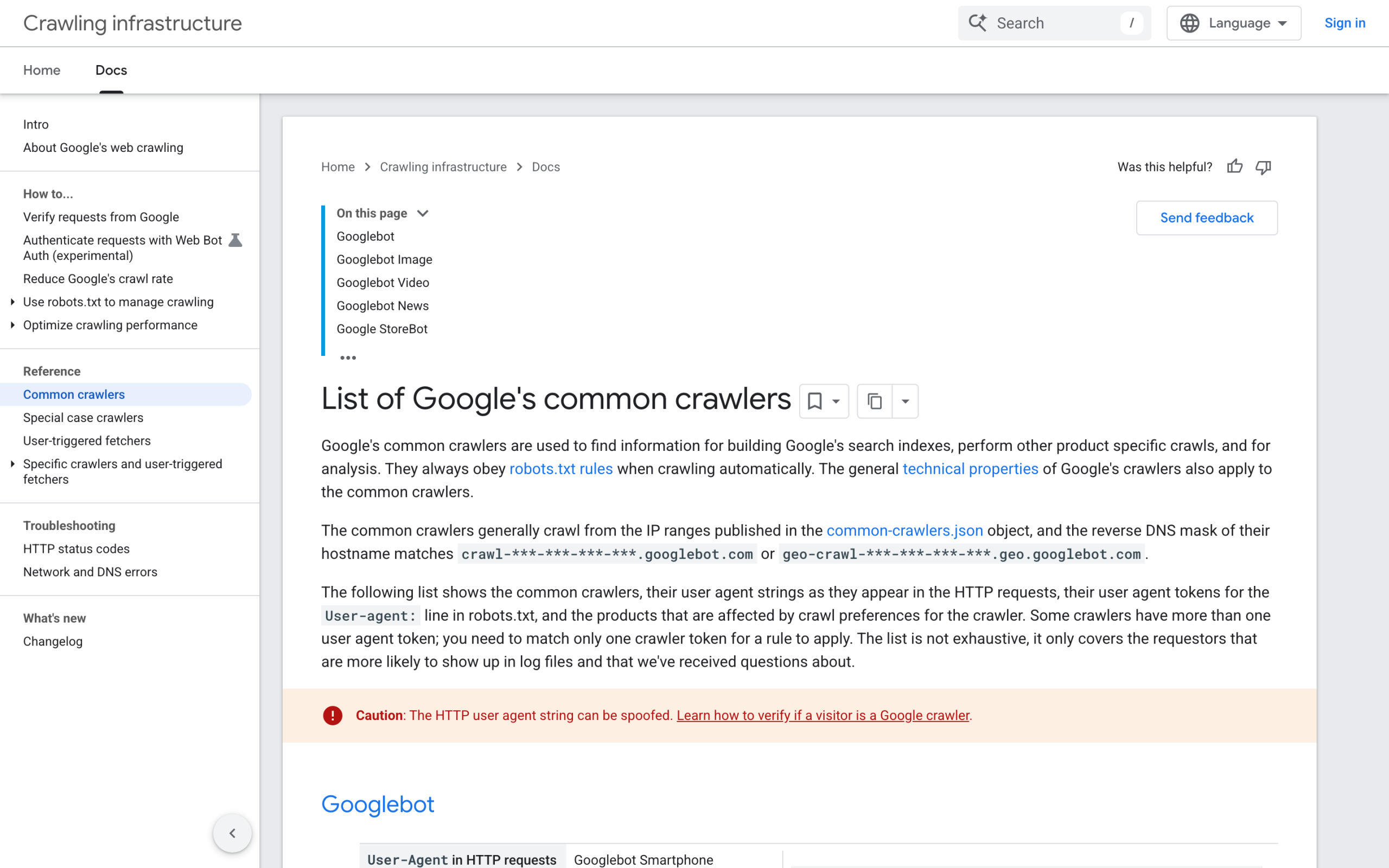The image size is (1389, 868).
Task: Give a thumbs down for helpfulness
Action: [x=1263, y=167]
